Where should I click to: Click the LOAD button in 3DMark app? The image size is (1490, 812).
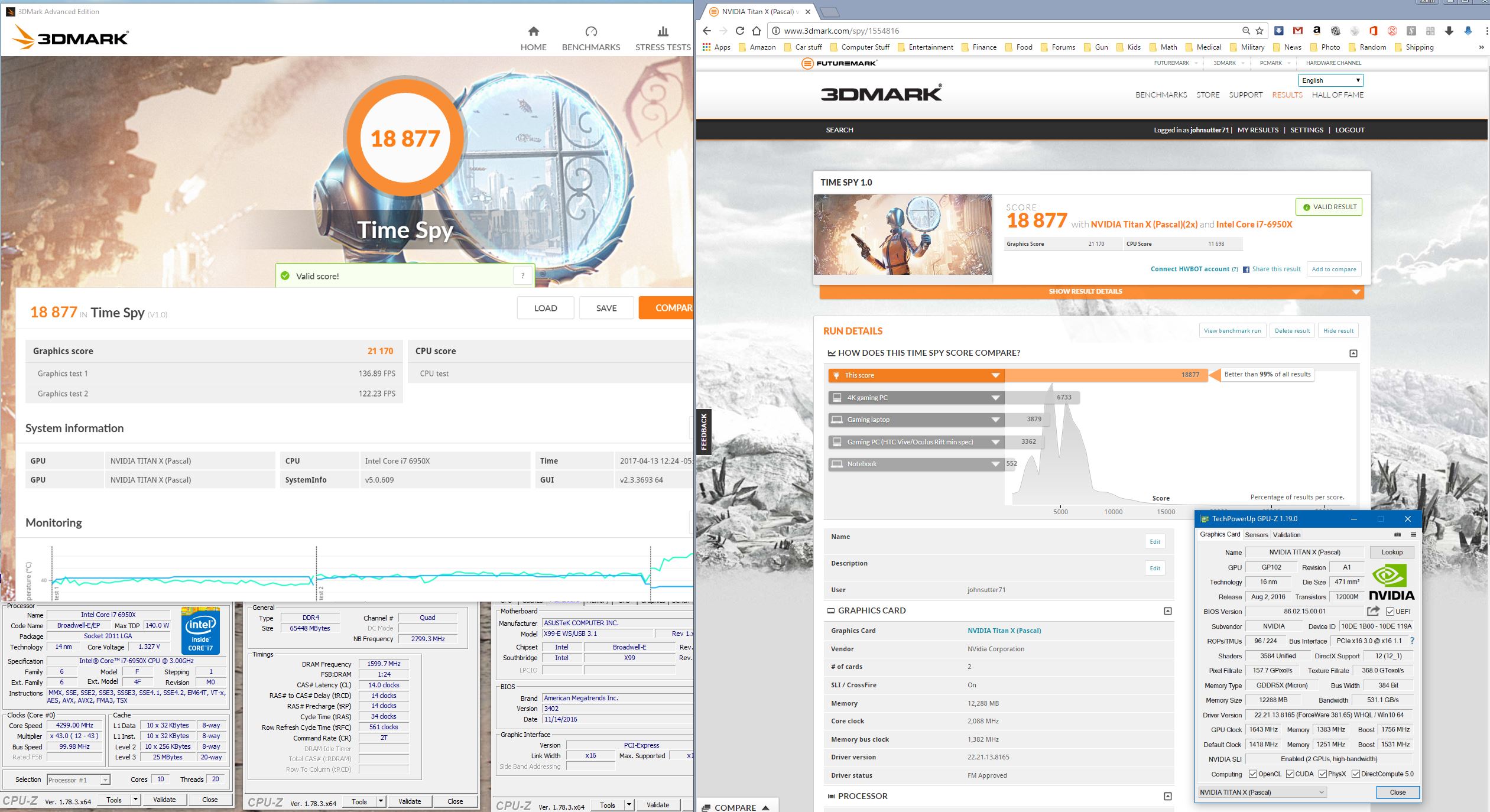546,308
